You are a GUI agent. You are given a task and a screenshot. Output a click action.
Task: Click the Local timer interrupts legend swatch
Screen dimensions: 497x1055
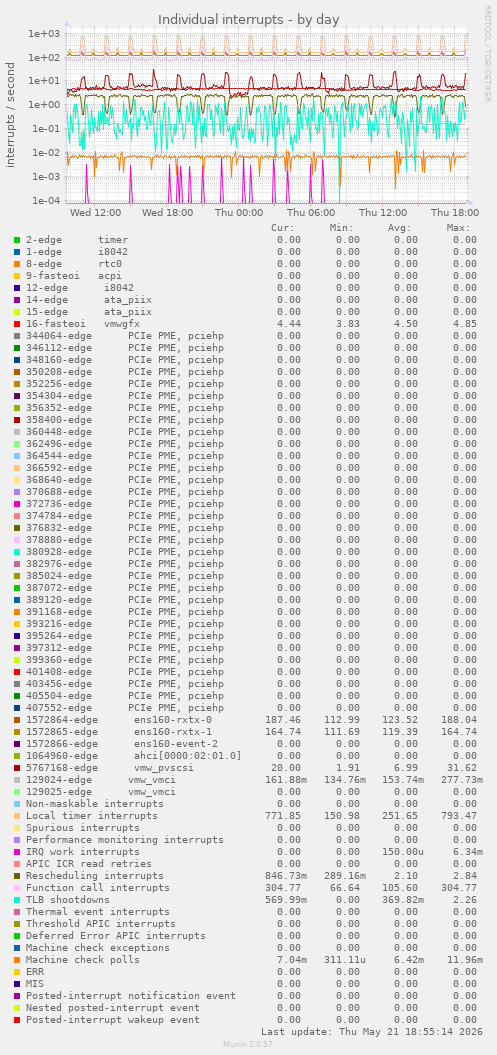pos(16,815)
